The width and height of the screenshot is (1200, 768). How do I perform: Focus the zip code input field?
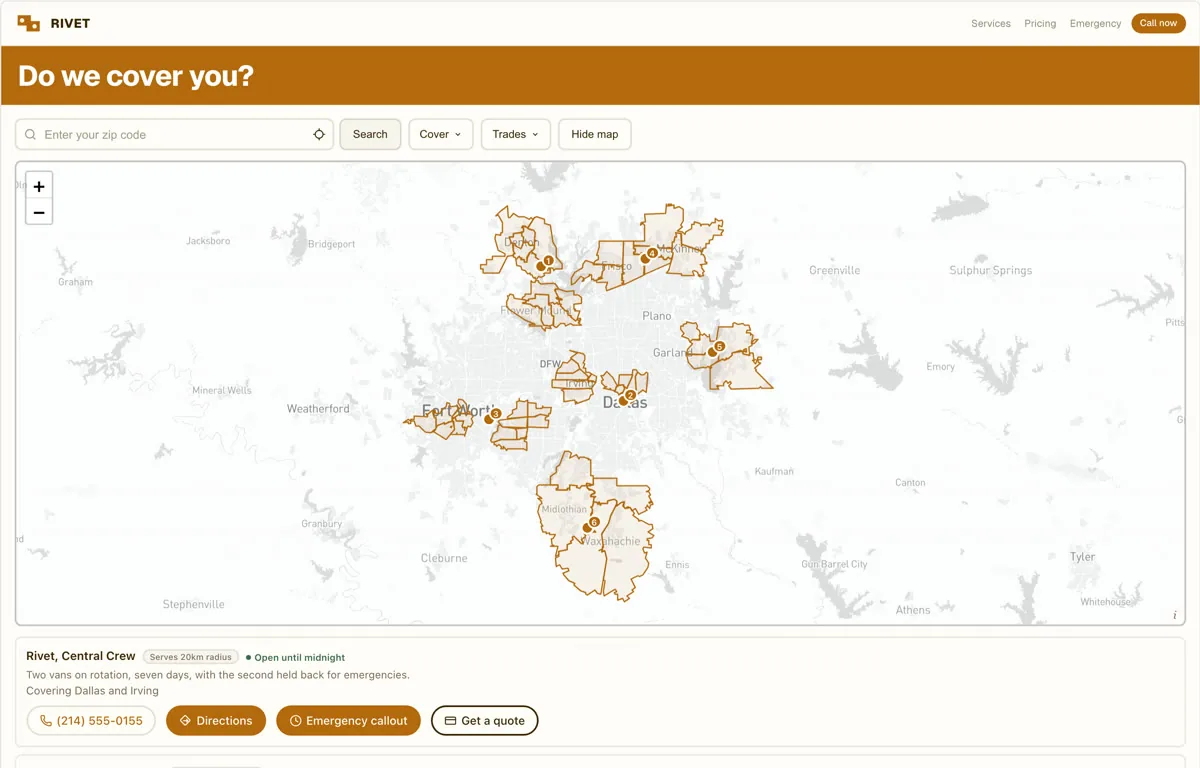coord(175,134)
